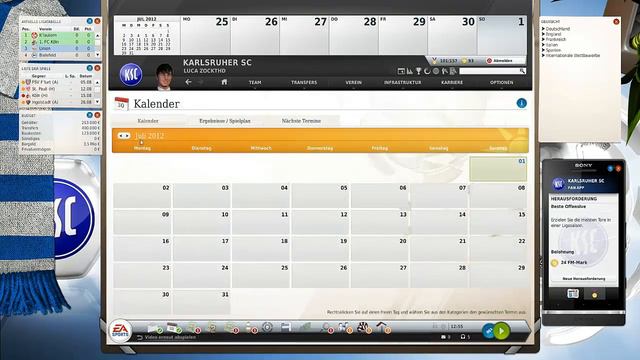Screen dimensions: 640x360
Task: Select calendar day 01 in July grid
Action: click(x=498, y=169)
